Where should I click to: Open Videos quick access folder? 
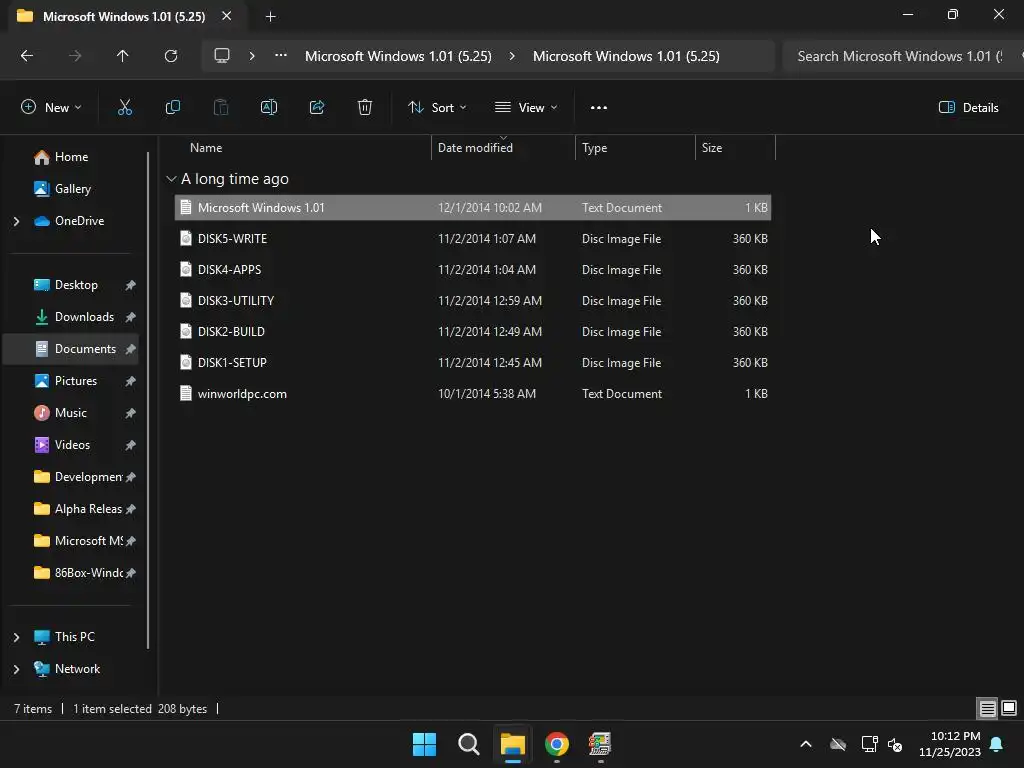(71, 445)
